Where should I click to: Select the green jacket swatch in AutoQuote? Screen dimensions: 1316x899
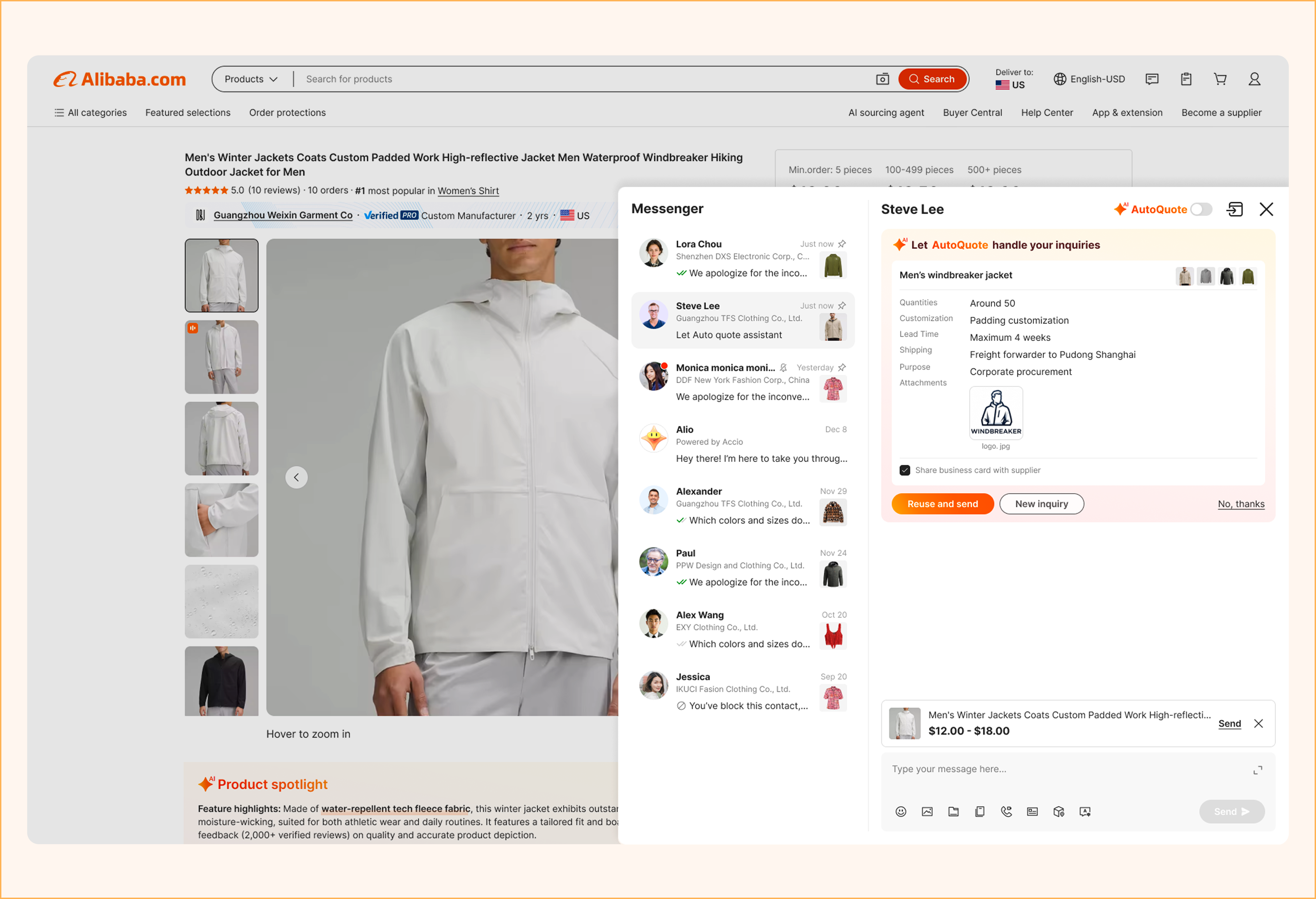(1248, 276)
